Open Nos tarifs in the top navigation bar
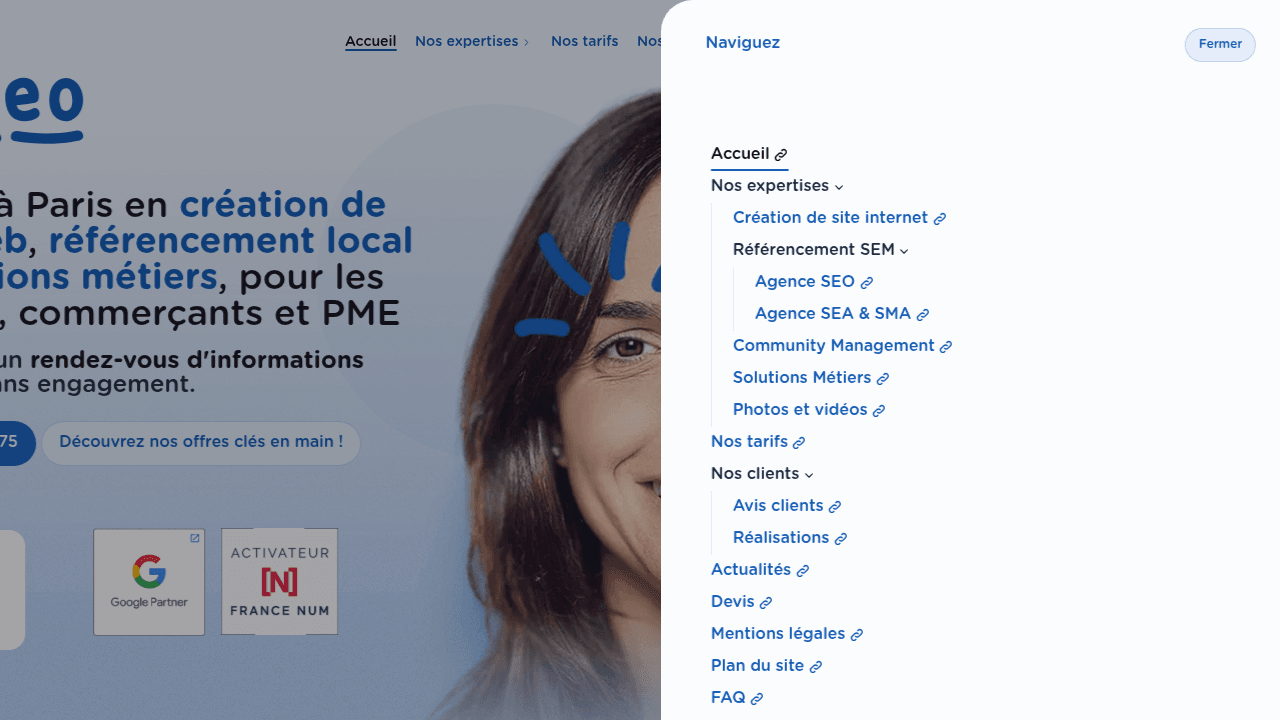The height and width of the screenshot is (720, 1280). click(585, 42)
